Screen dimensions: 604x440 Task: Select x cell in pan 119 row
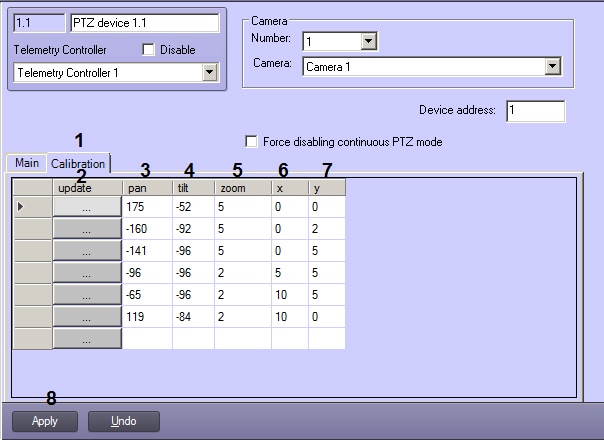tap(290, 317)
